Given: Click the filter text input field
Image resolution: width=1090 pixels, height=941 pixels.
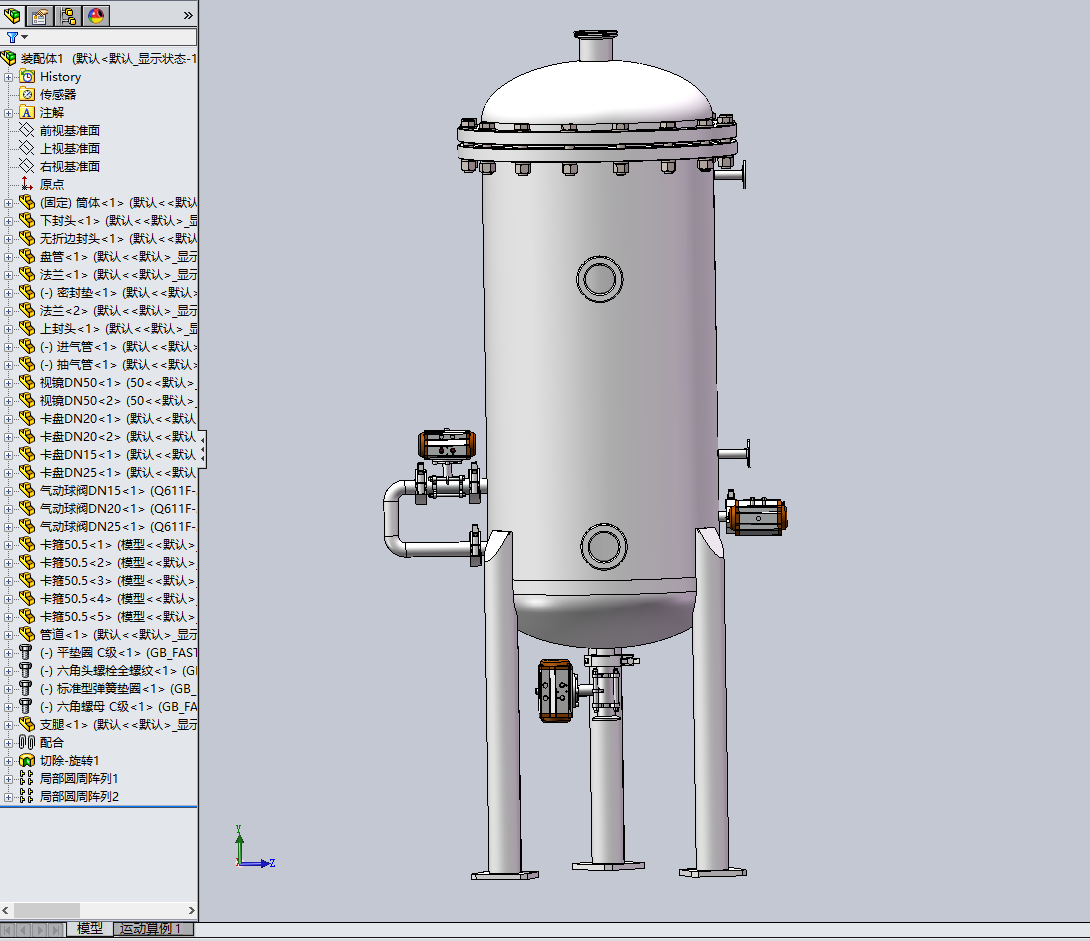Looking at the screenshot, I should click(x=113, y=37).
